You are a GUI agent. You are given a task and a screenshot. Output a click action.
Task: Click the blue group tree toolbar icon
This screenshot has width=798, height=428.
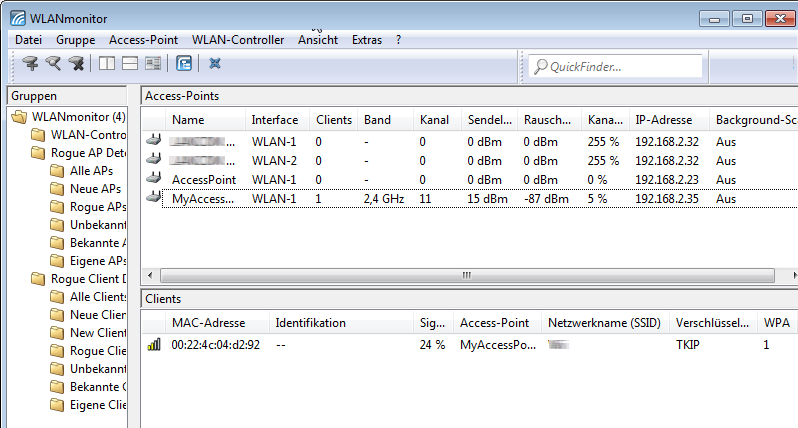[184, 64]
